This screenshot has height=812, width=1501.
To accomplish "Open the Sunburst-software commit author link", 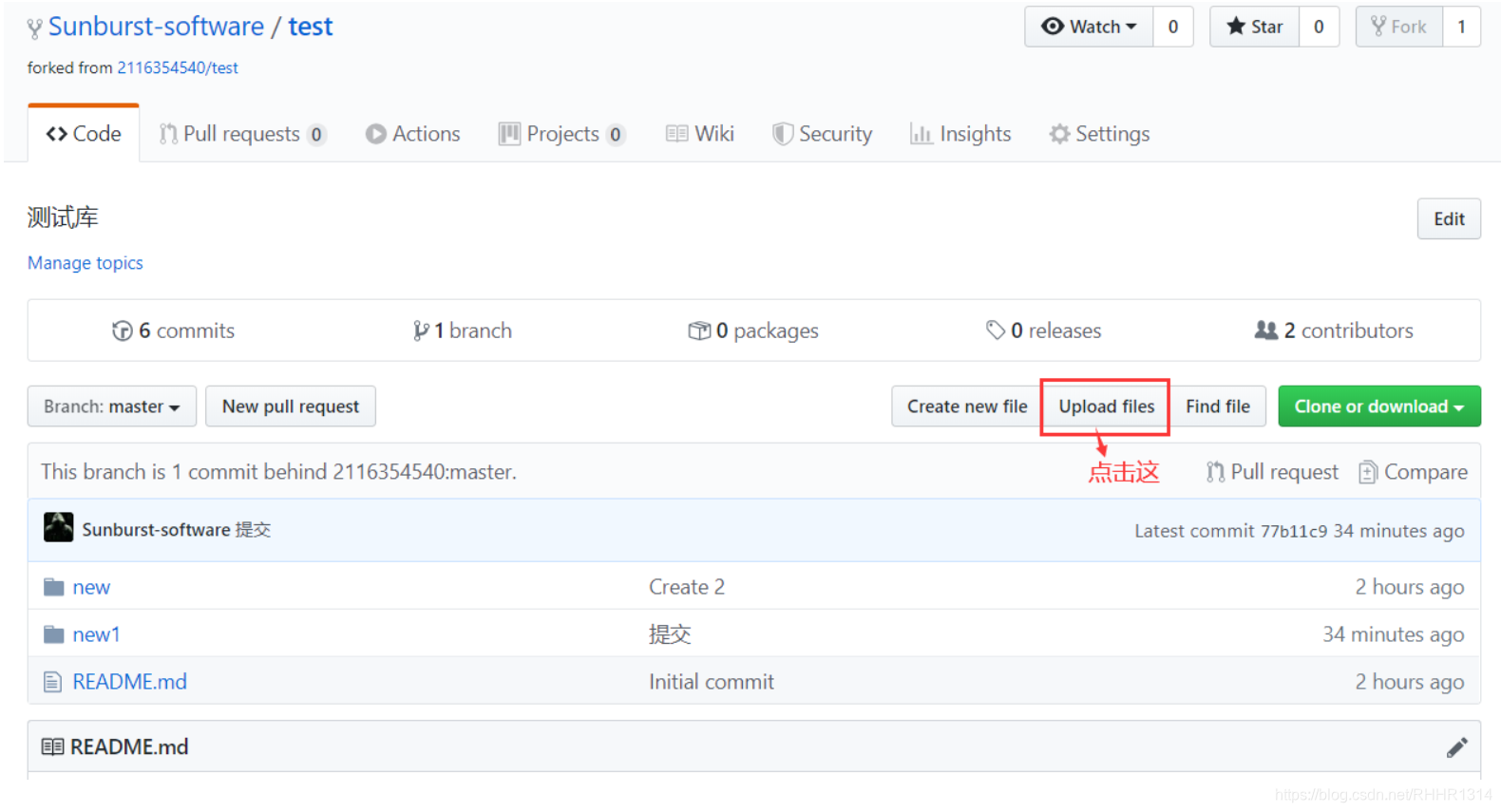I will tap(156, 530).
